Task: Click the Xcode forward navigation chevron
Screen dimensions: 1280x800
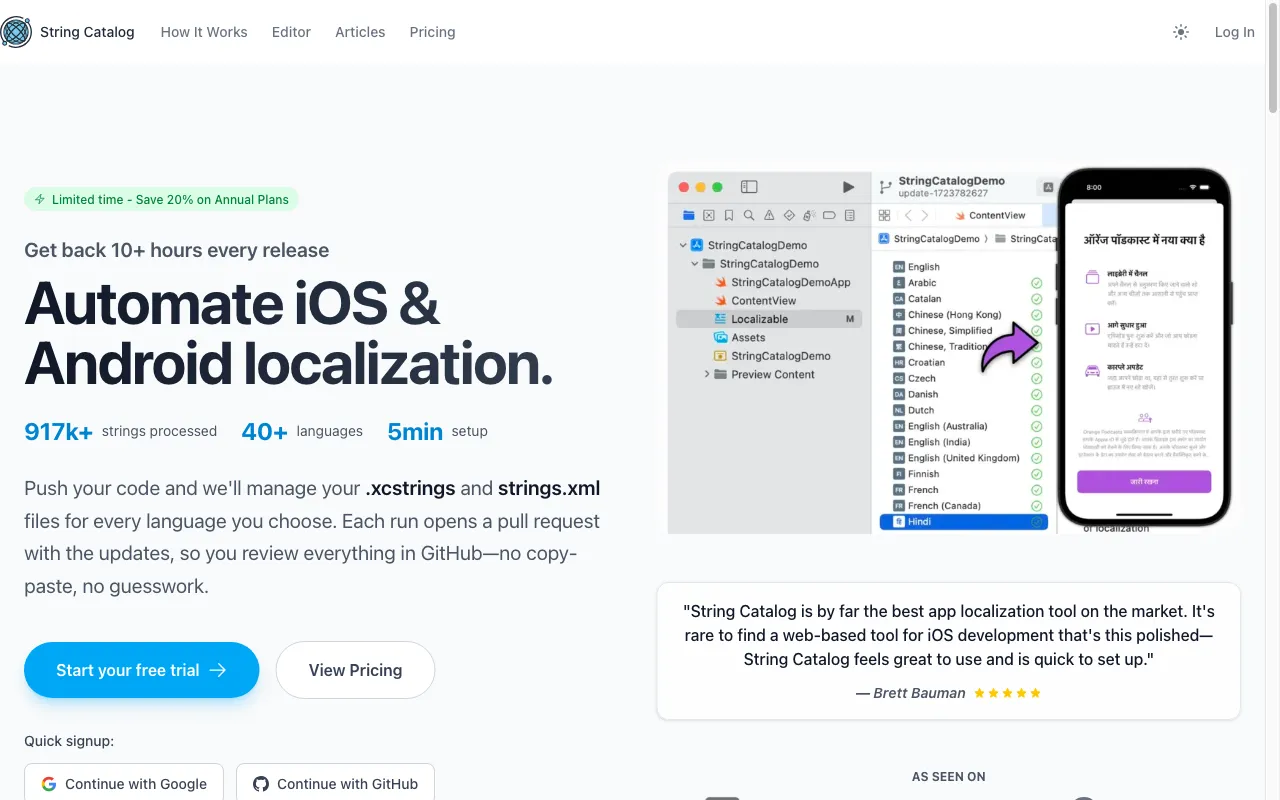Action: click(925, 215)
